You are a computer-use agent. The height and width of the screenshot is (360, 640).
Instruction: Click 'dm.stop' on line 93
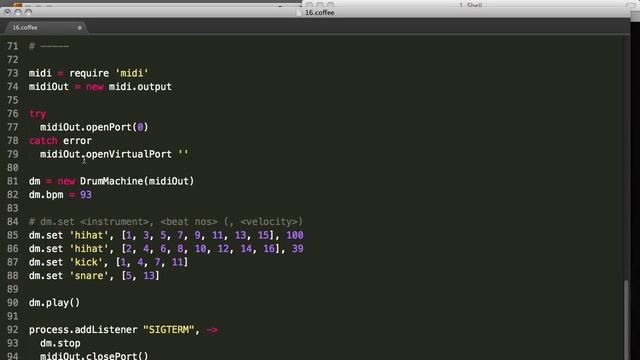[x=60, y=343]
